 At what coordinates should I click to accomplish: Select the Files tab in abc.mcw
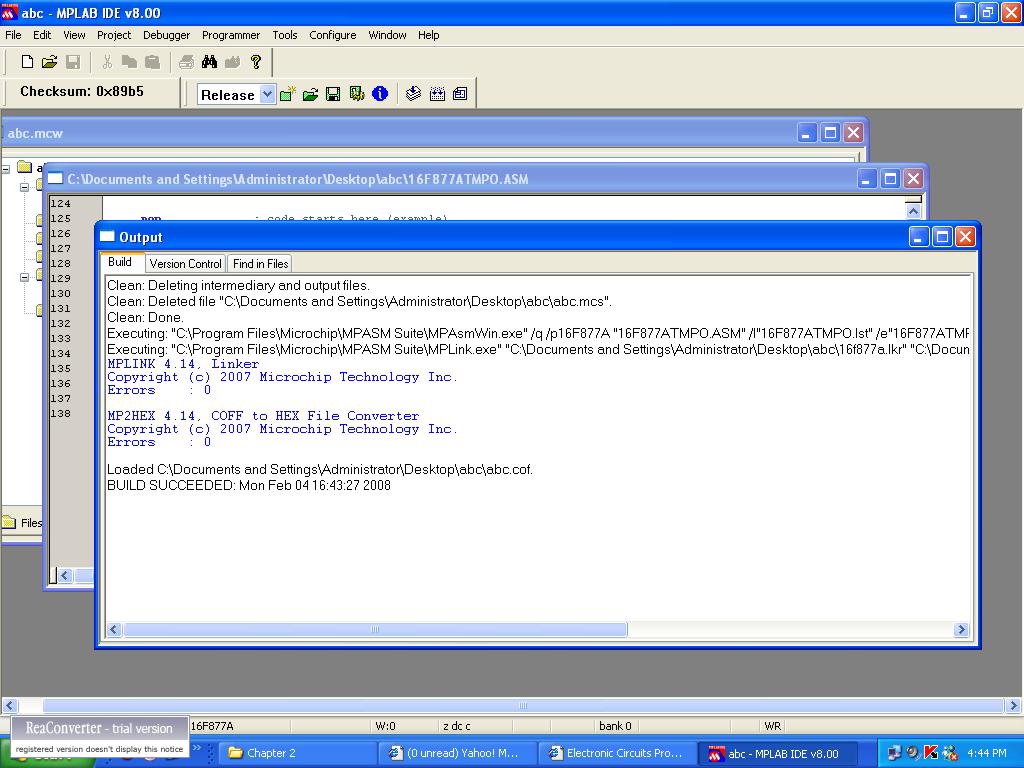23,522
